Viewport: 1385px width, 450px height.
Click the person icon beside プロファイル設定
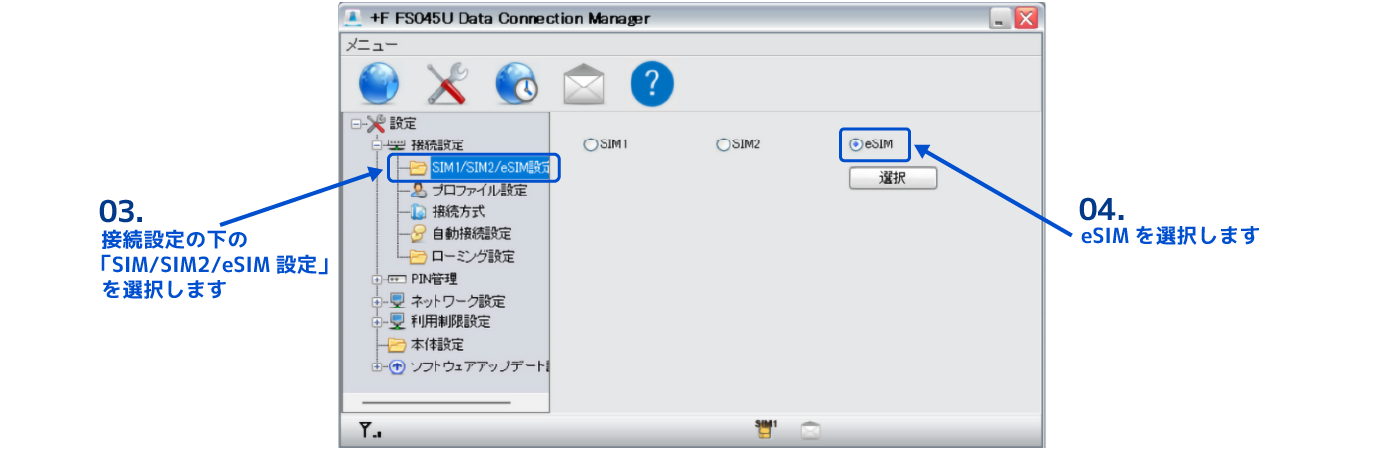[419, 190]
